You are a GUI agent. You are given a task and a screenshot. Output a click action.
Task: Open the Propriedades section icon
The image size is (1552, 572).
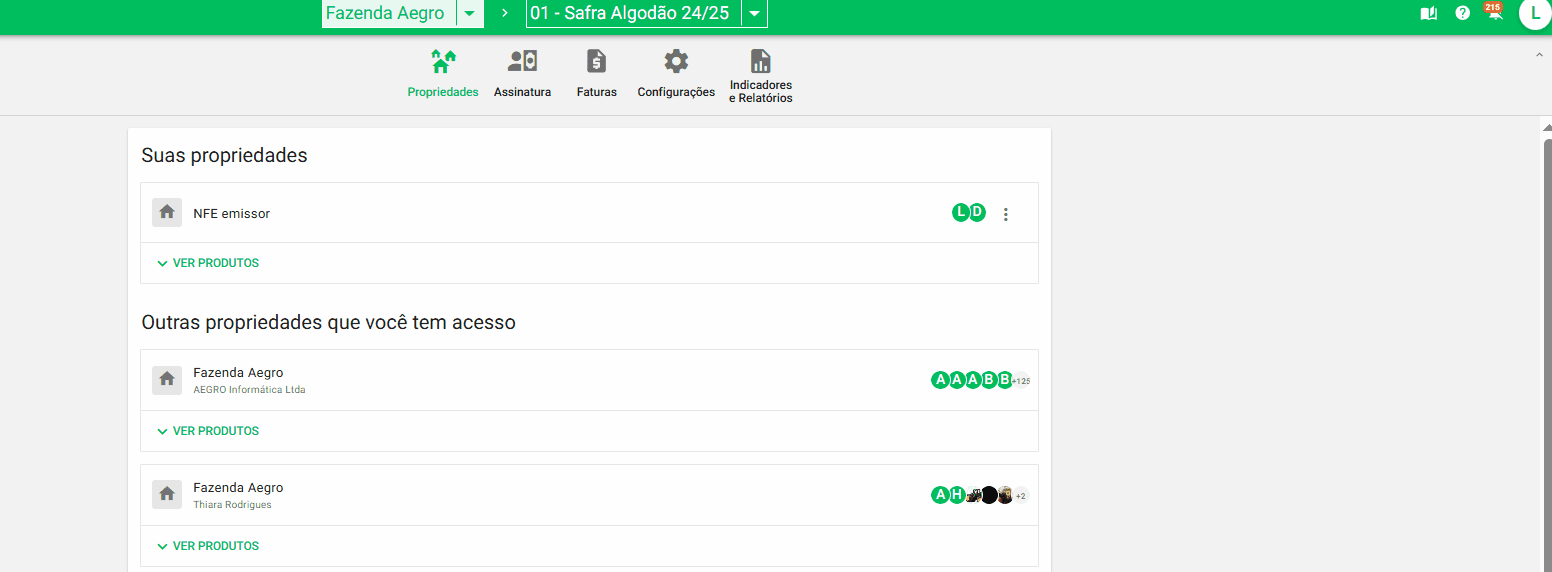(443, 62)
